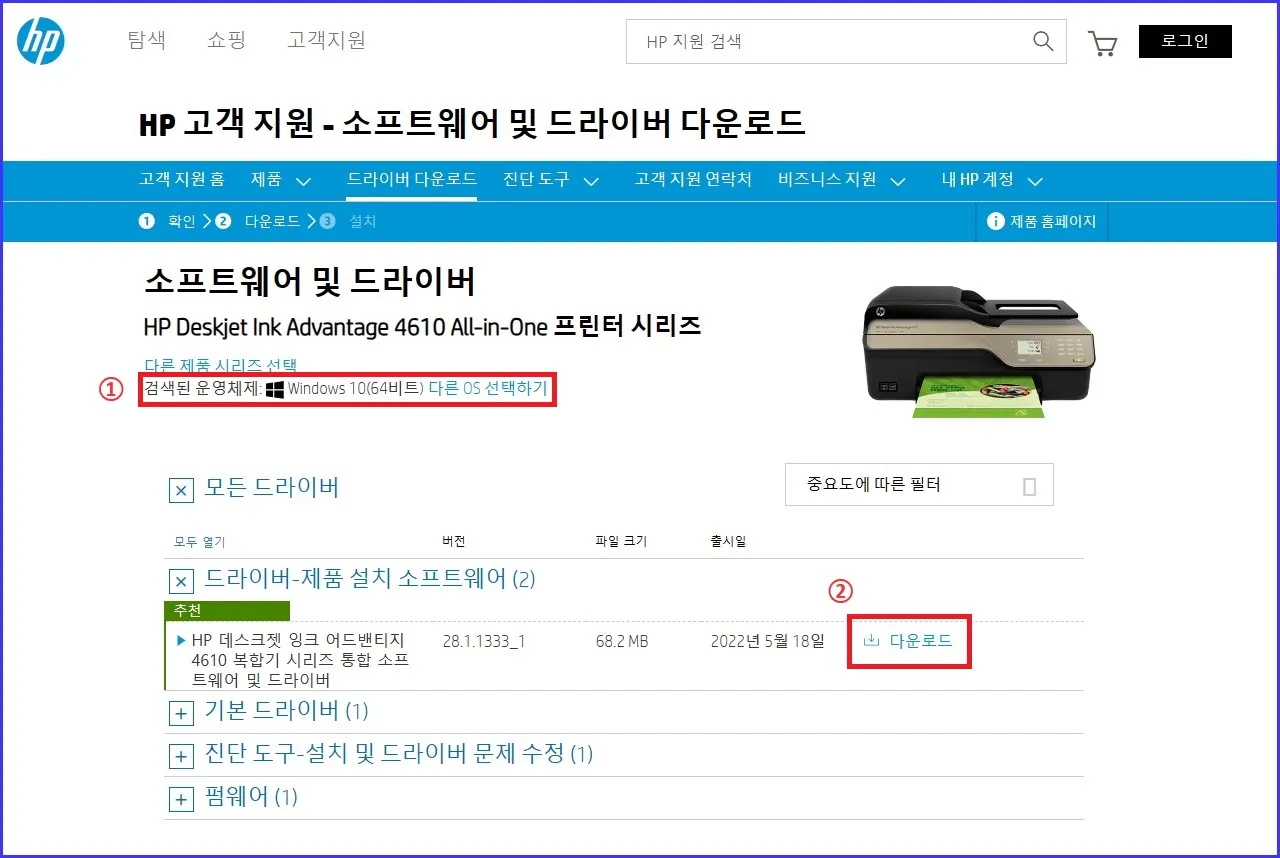Open the 고객지원 top menu
This screenshot has width=1280, height=858.
[326, 40]
